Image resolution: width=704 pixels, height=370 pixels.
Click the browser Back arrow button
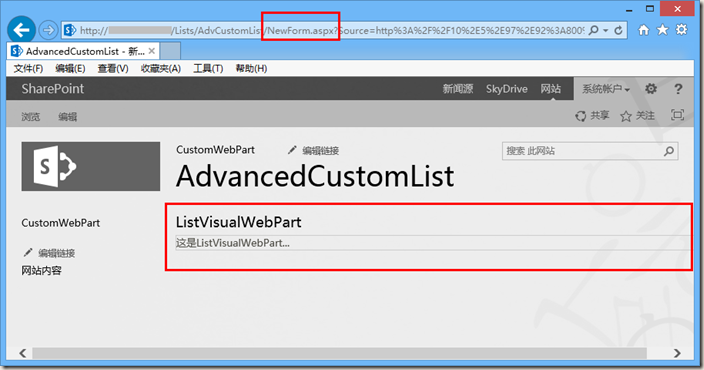[21, 30]
